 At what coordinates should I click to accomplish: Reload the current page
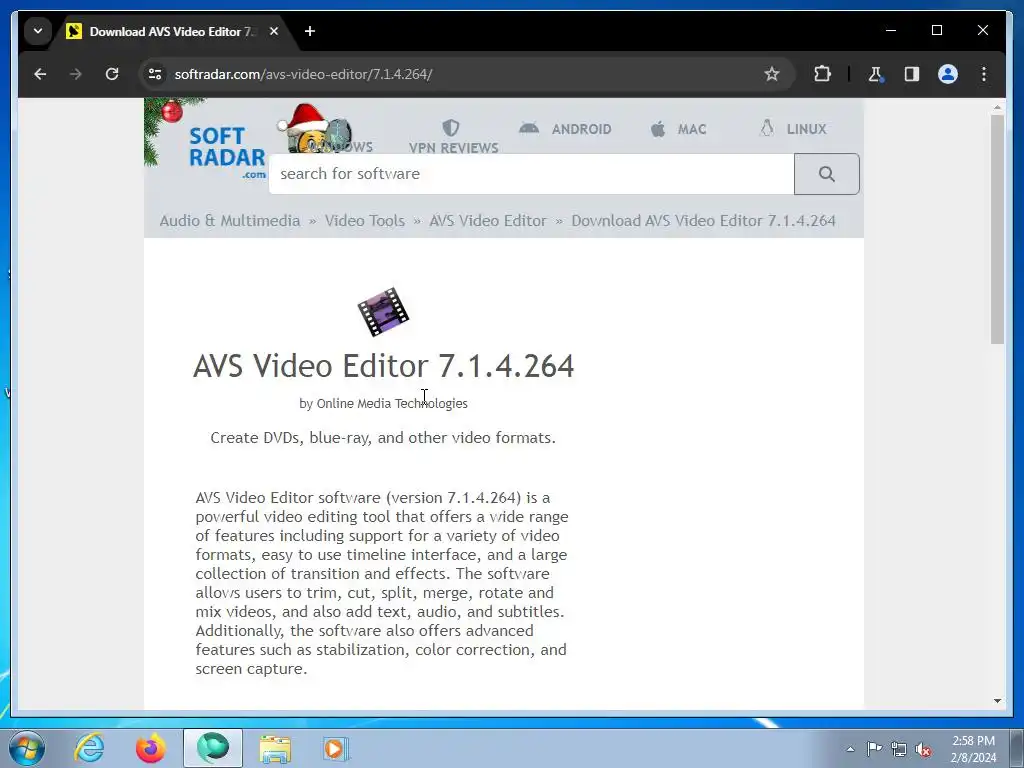tap(112, 74)
